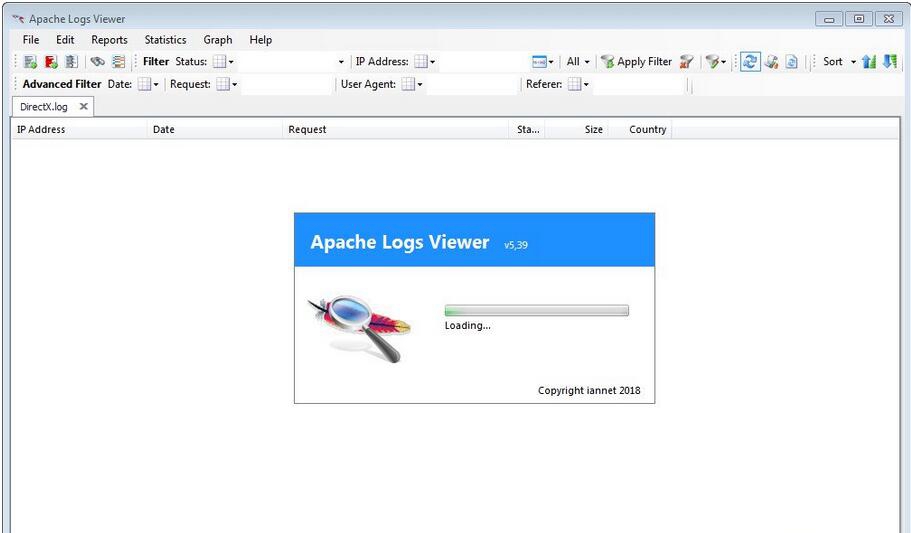Open the Reports menu
Screen dimensions: 911x533
click(109, 40)
